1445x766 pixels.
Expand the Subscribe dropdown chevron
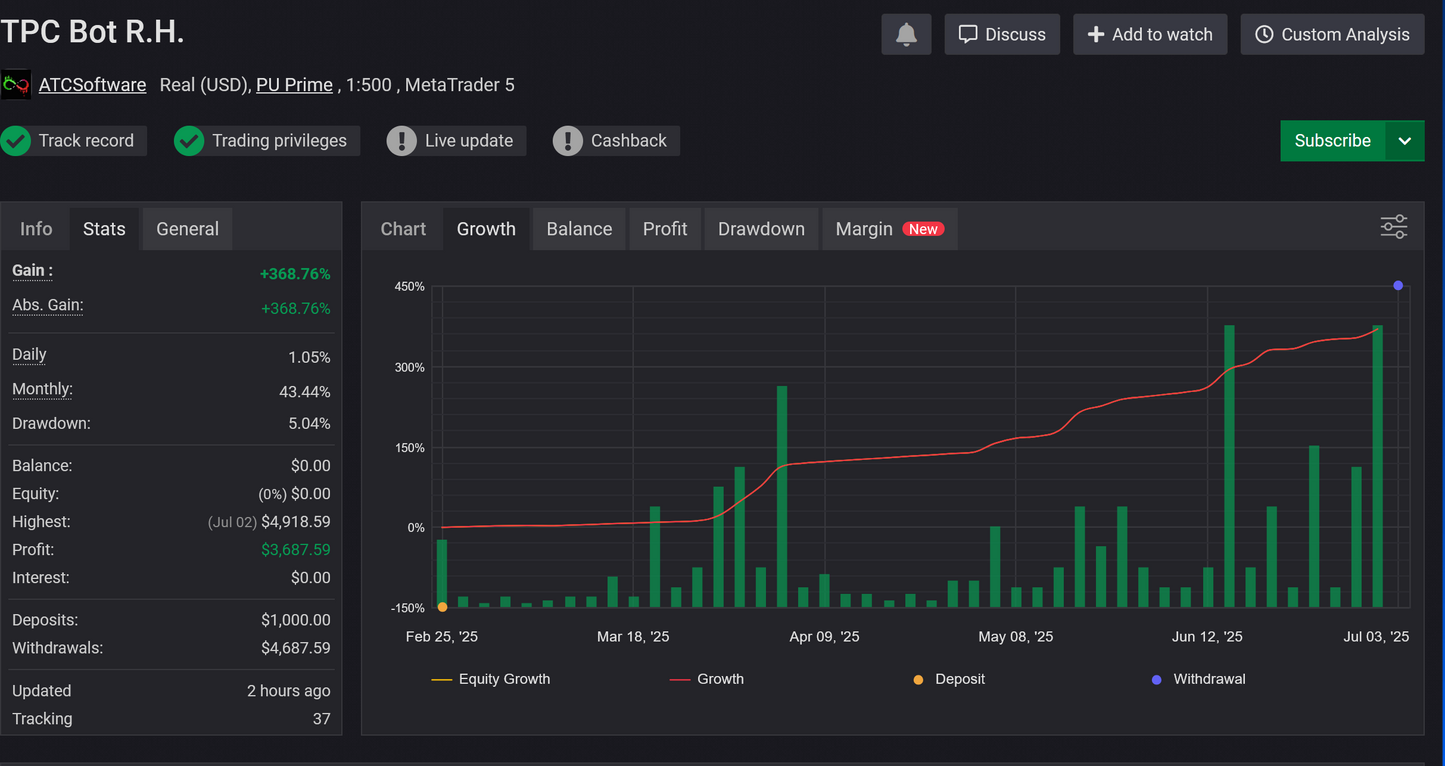[1405, 140]
